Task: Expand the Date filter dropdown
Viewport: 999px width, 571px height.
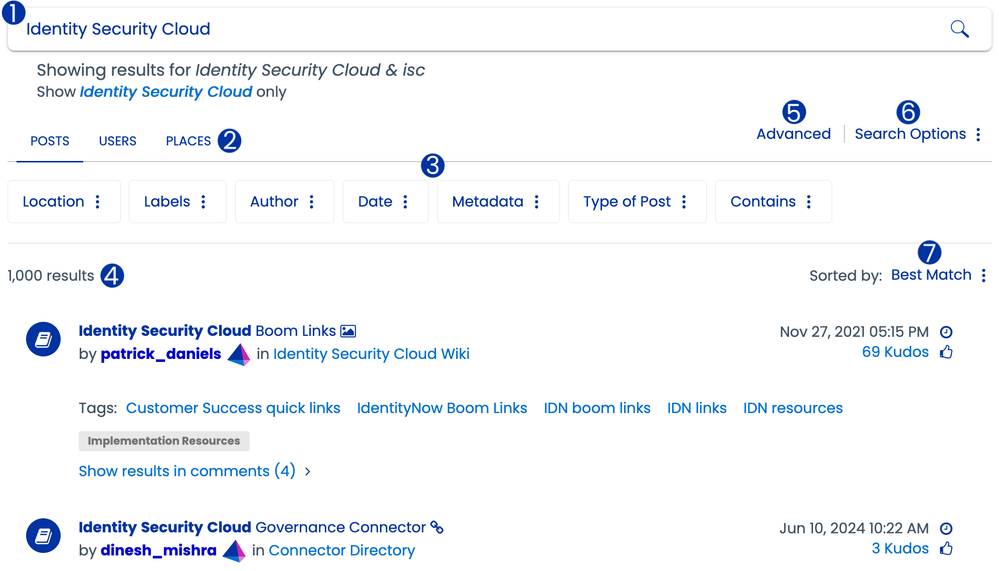Action: [384, 202]
